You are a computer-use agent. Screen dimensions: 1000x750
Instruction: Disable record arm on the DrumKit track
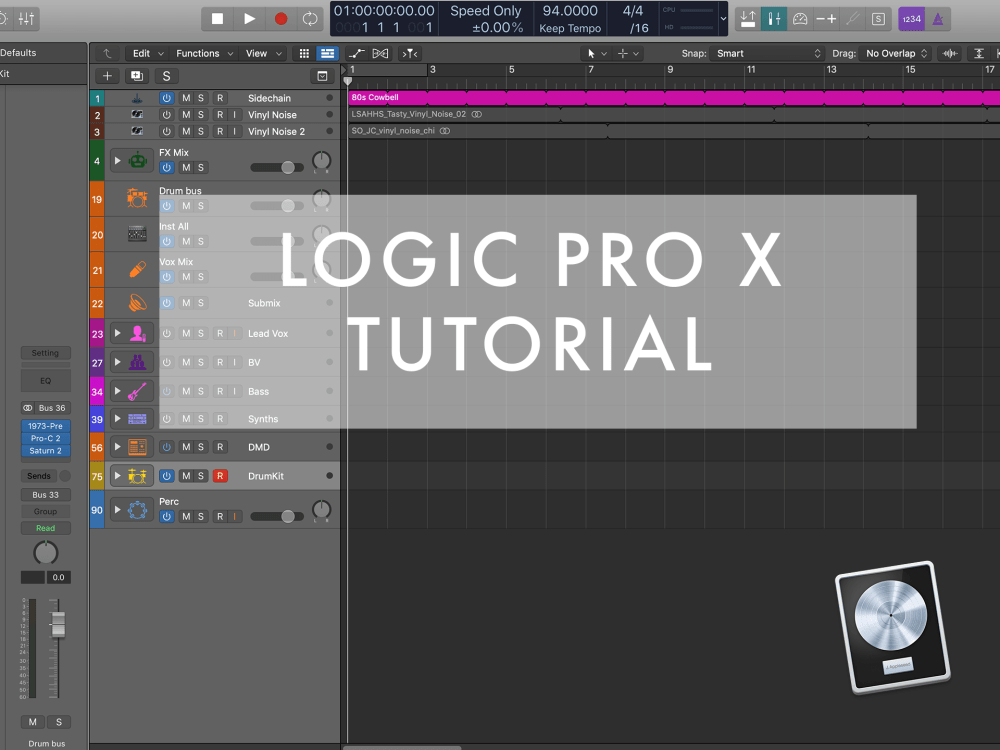click(x=219, y=476)
